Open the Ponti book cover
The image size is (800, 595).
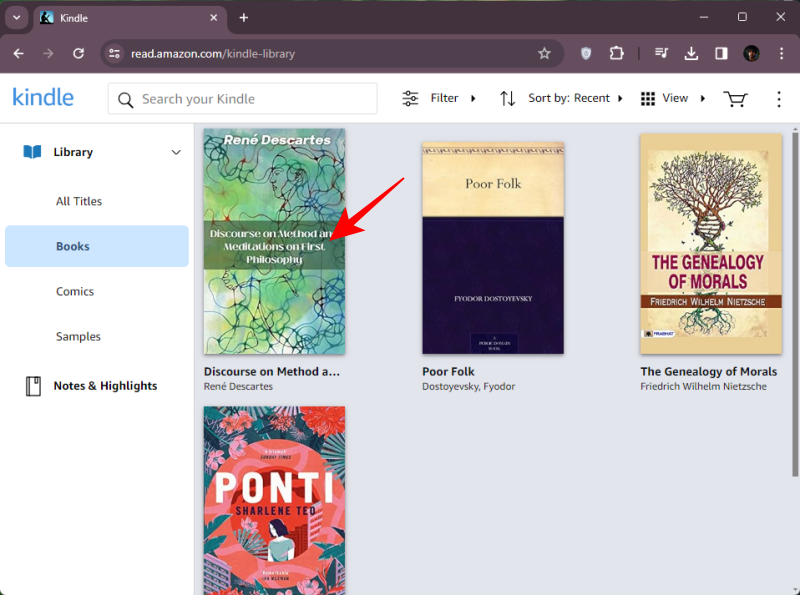pos(274,501)
